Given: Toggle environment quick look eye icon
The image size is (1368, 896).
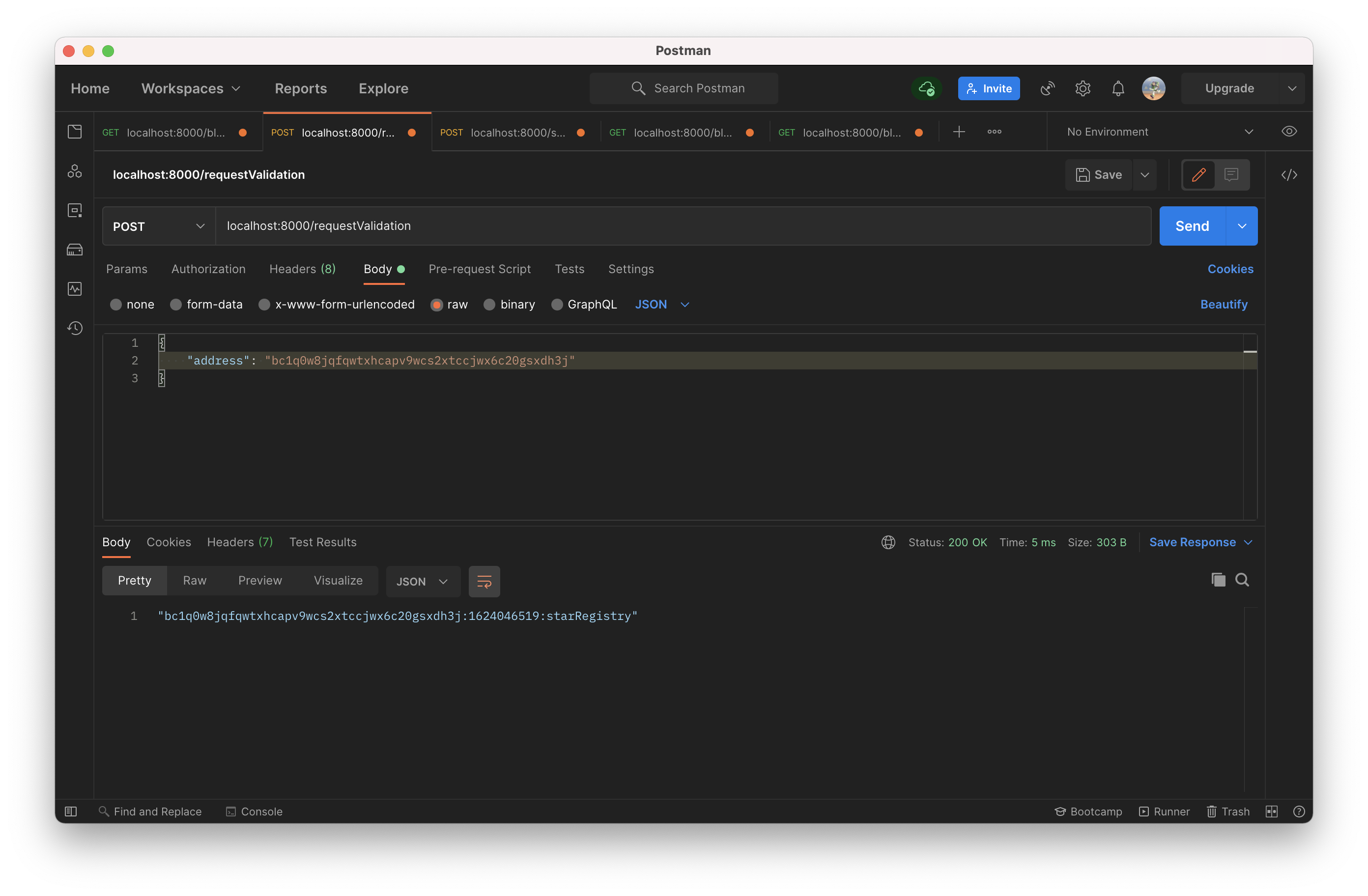Looking at the screenshot, I should tap(1289, 131).
